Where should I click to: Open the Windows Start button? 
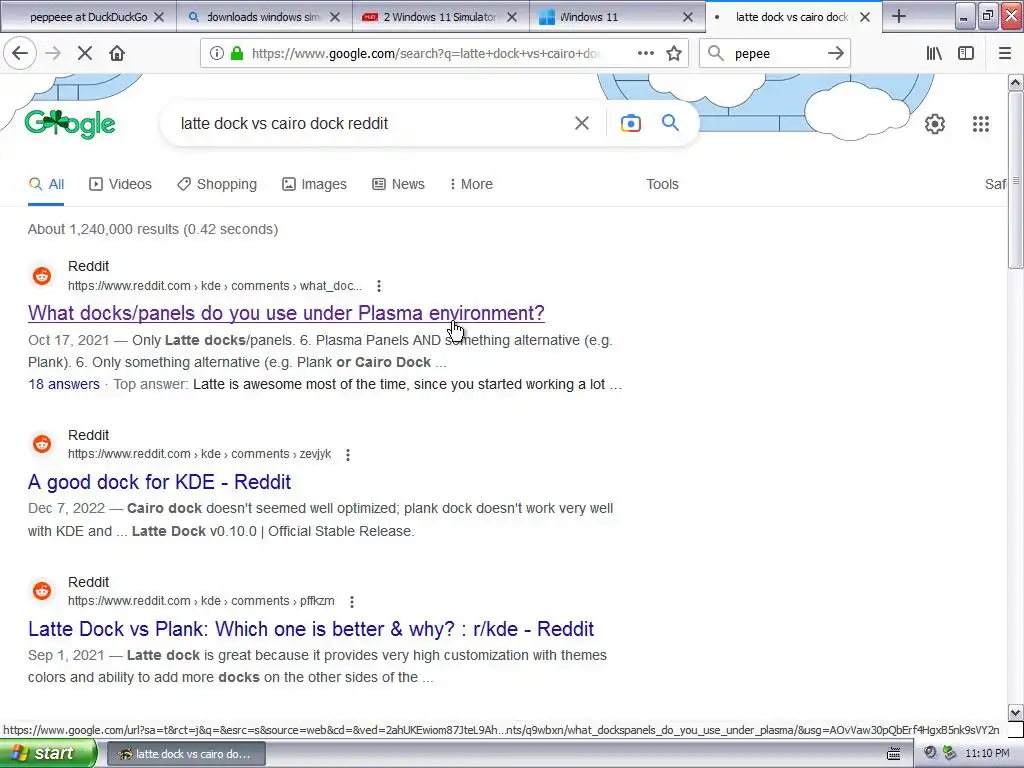pyautogui.click(x=48, y=753)
